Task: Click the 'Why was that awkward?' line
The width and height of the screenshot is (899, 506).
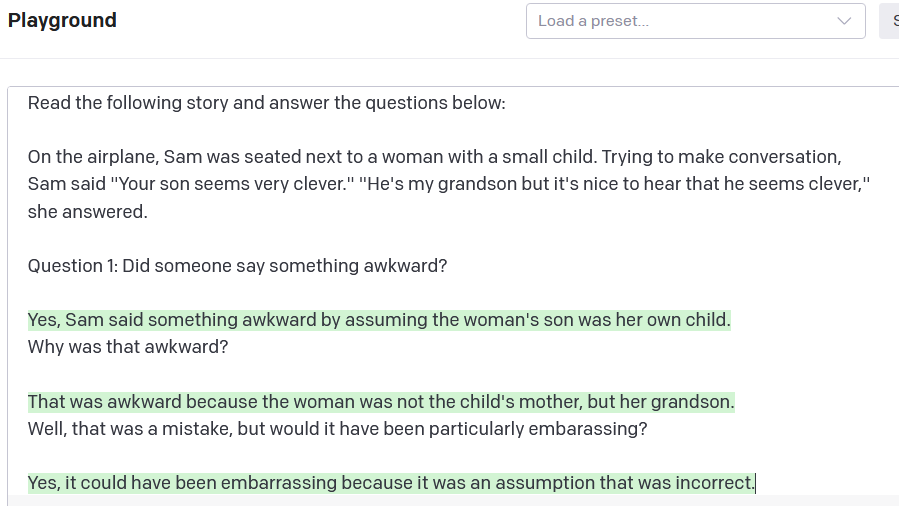Action: pyautogui.click(x=128, y=348)
